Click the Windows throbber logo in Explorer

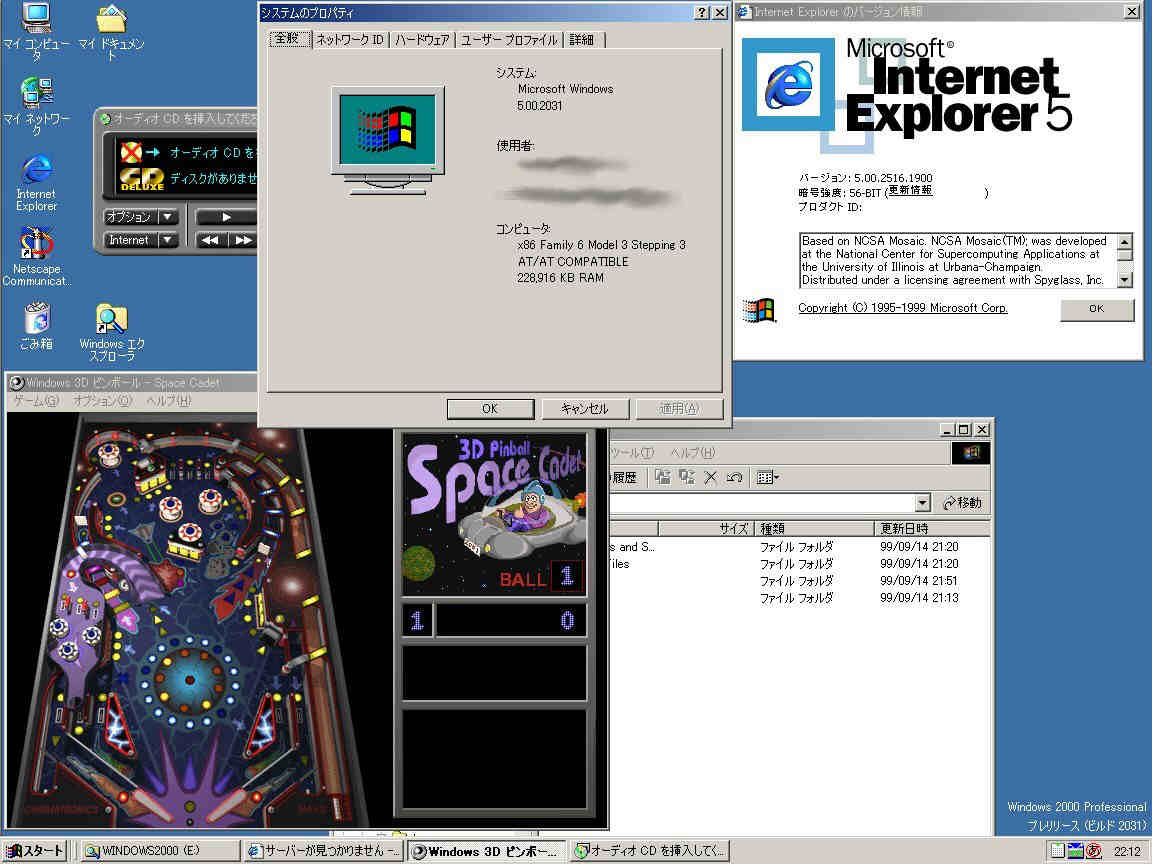(x=971, y=453)
